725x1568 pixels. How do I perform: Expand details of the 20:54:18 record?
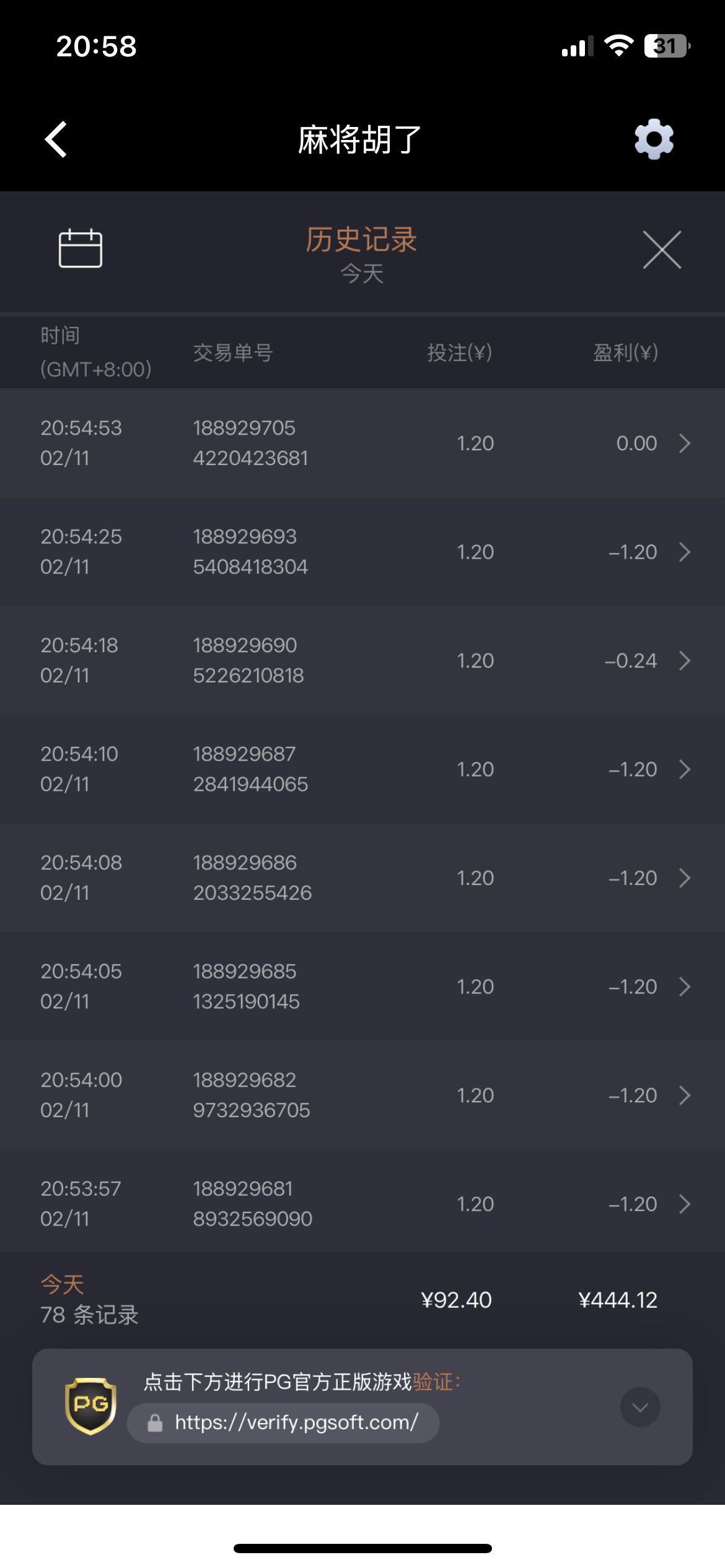[685, 661]
